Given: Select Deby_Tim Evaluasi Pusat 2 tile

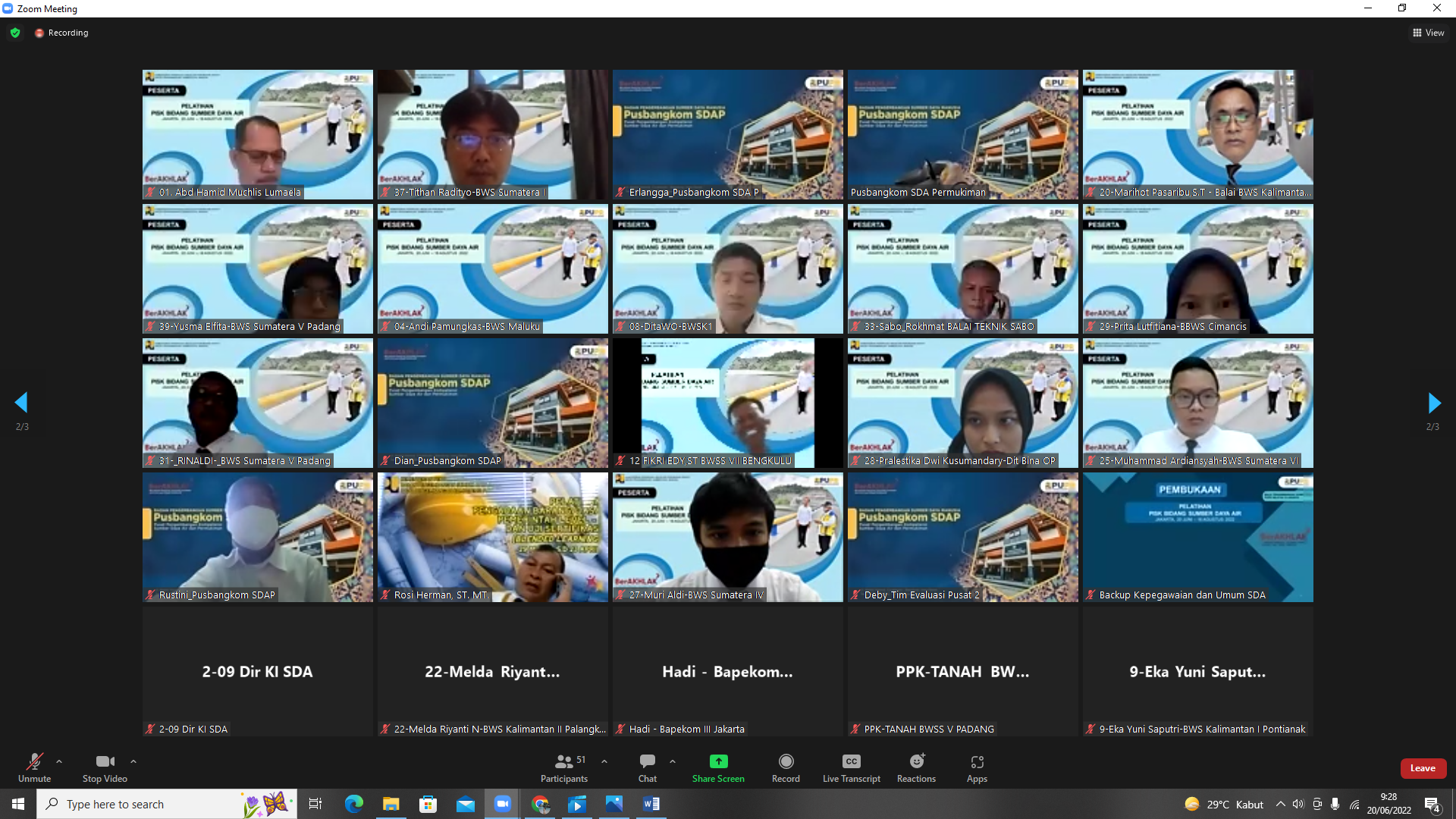Looking at the screenshot, I should 963,537.
